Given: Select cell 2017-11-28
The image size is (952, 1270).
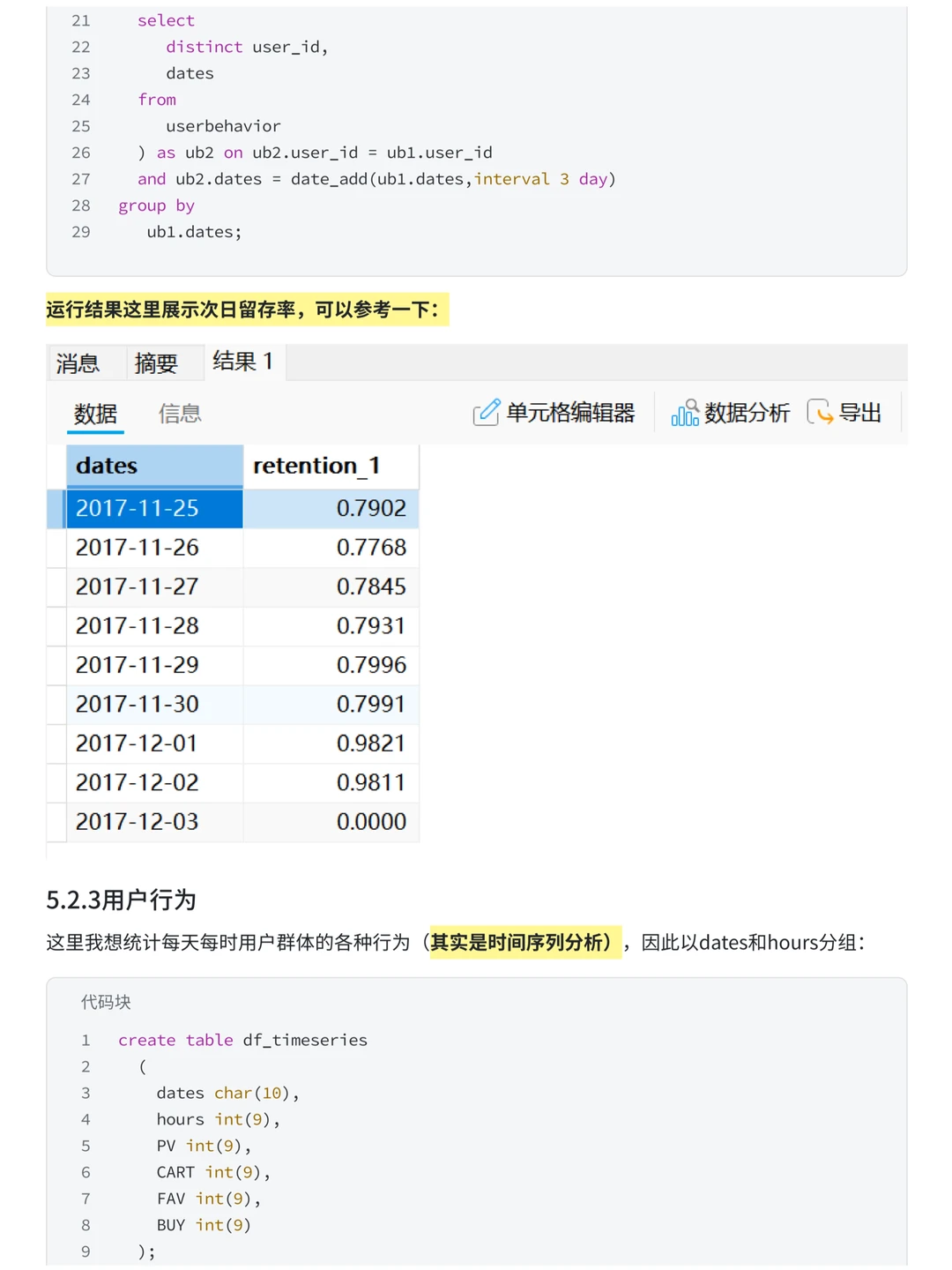Looking at the screenshot, I should pyautogui.click(x=154, y=626).
